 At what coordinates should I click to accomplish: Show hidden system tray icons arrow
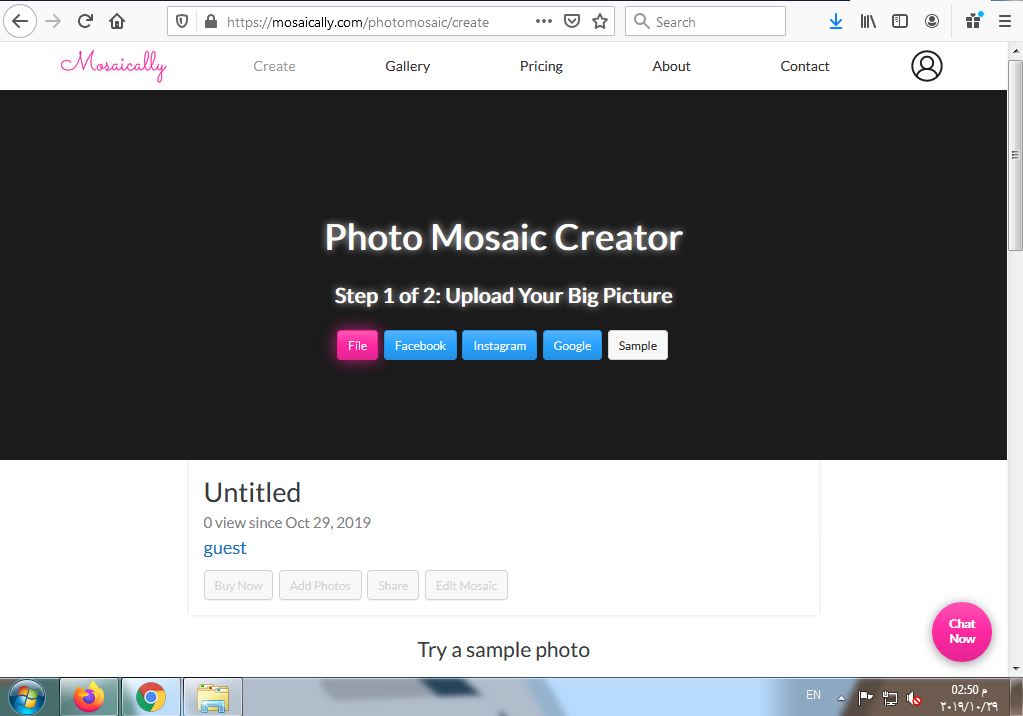[841, 696]
